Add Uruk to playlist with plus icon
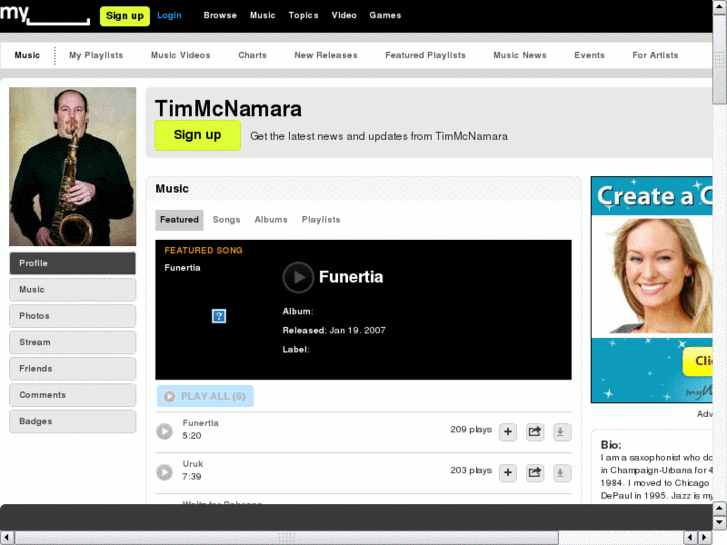The height and width of the screenshot is (545, 727). coord(508,473)
